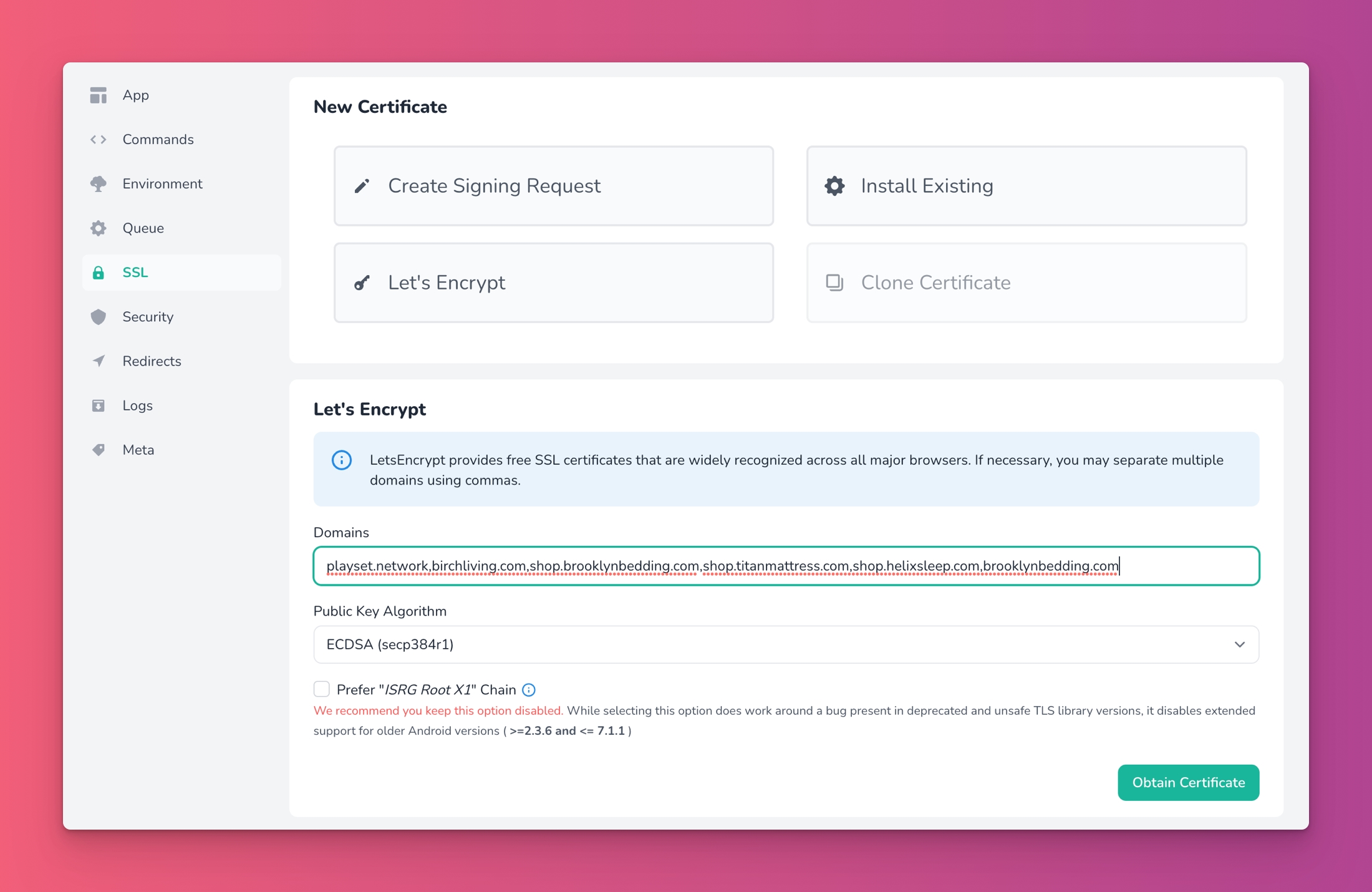This screenshot has width=1372, height=892.
Task: Click the Obtain Certificate button
Action: coord(1188,782)
